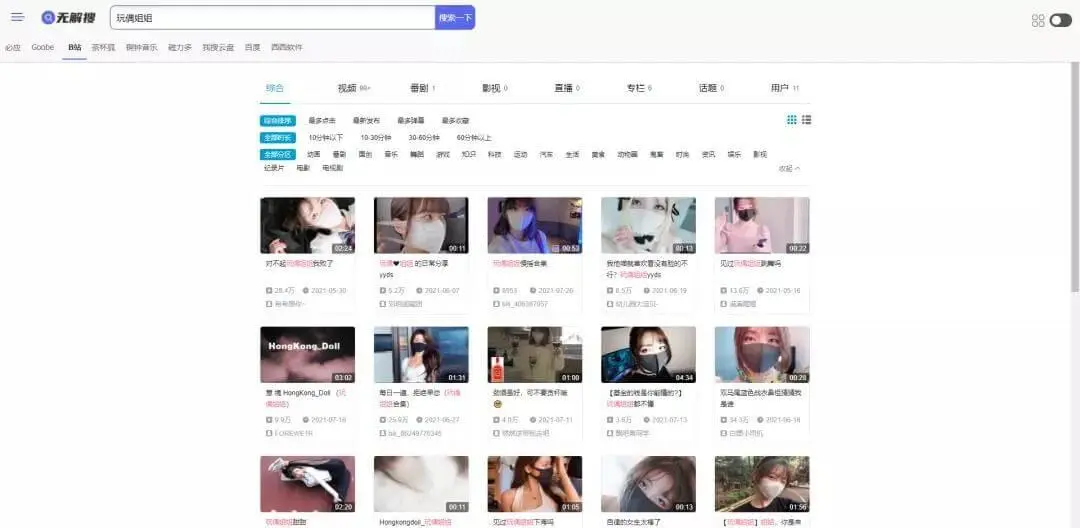Open the video thumbnail lasting 01:56
Viewport: 1080px width, 528px height.
[762, 484]
